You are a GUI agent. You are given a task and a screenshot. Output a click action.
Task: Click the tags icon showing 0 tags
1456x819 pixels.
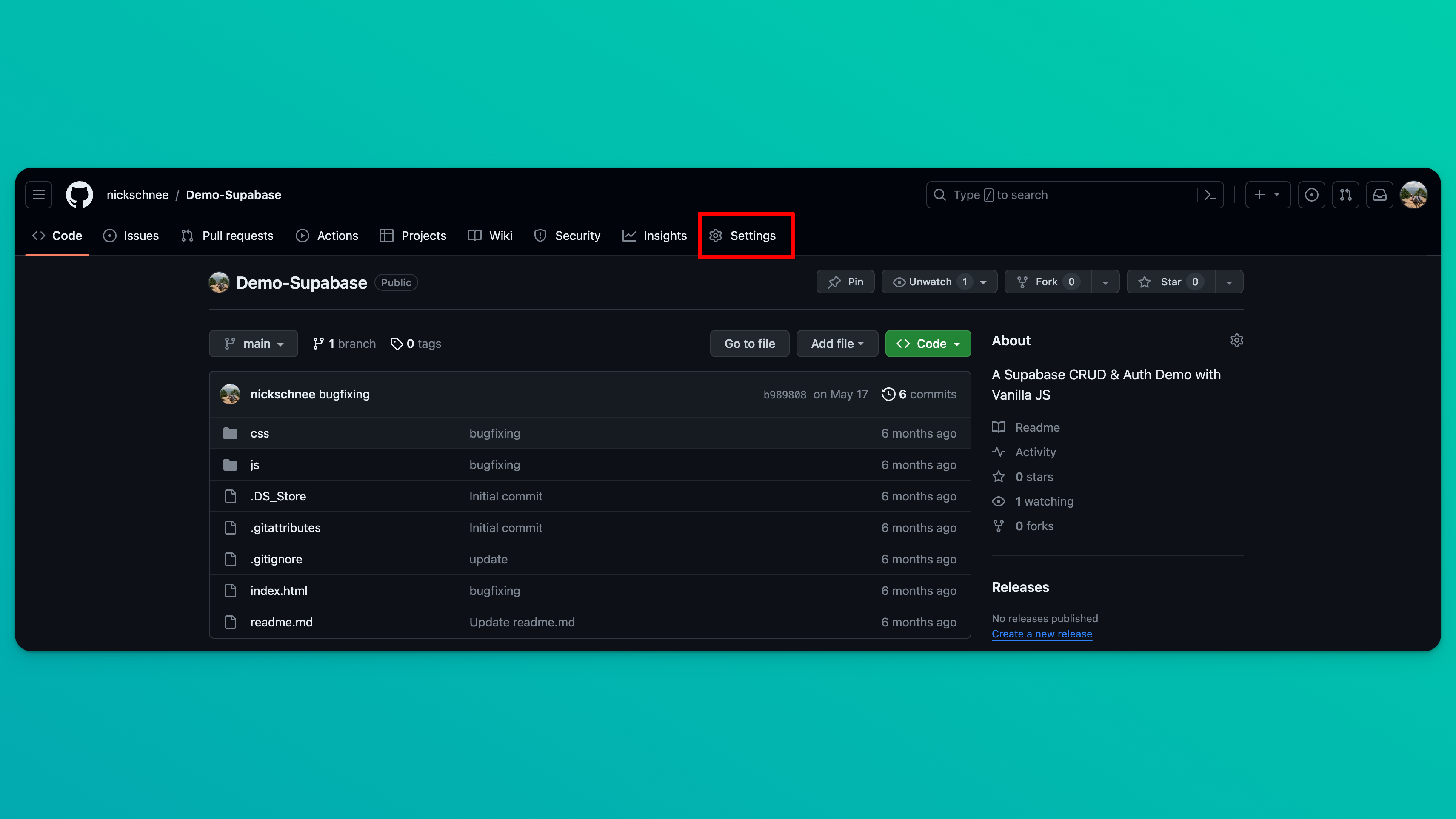tap(396, 344)
